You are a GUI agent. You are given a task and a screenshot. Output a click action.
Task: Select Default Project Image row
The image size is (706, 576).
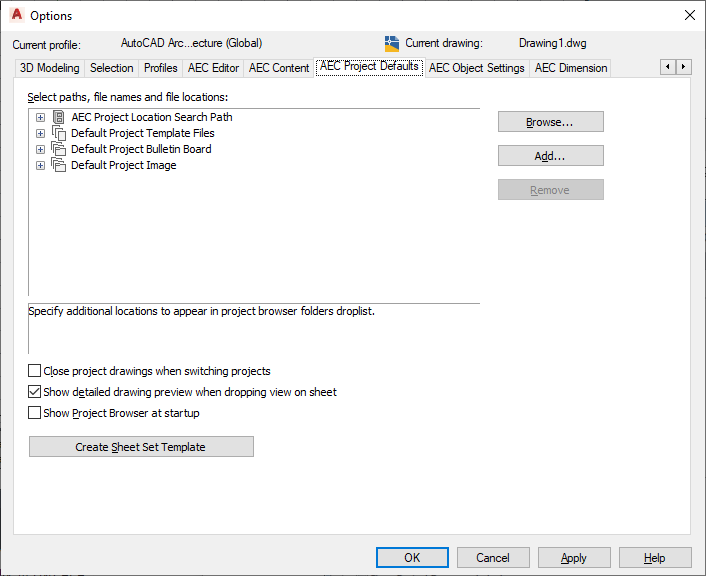[x=123, y=165]
